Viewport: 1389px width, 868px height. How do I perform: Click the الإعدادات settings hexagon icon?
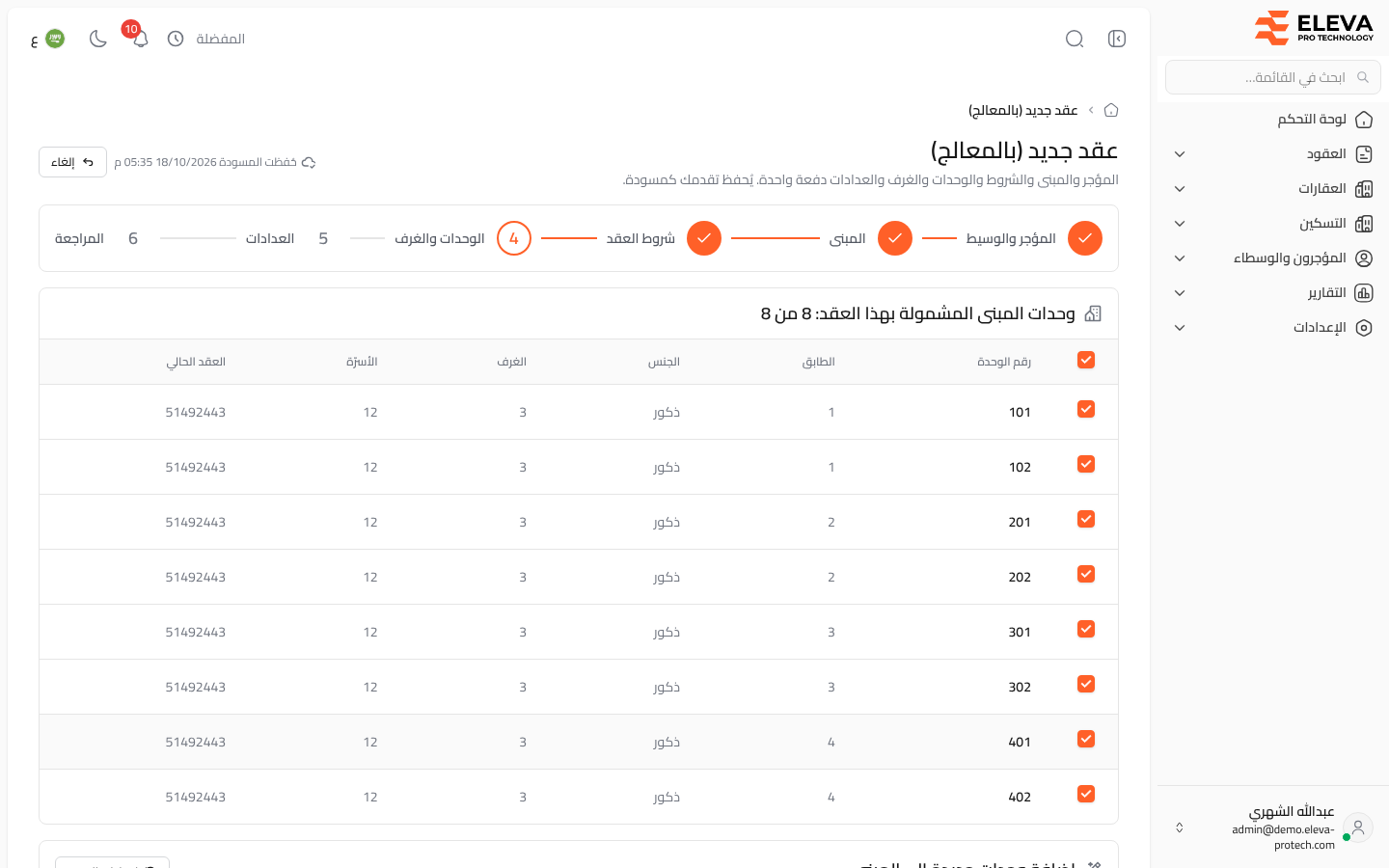[1364, 328]
